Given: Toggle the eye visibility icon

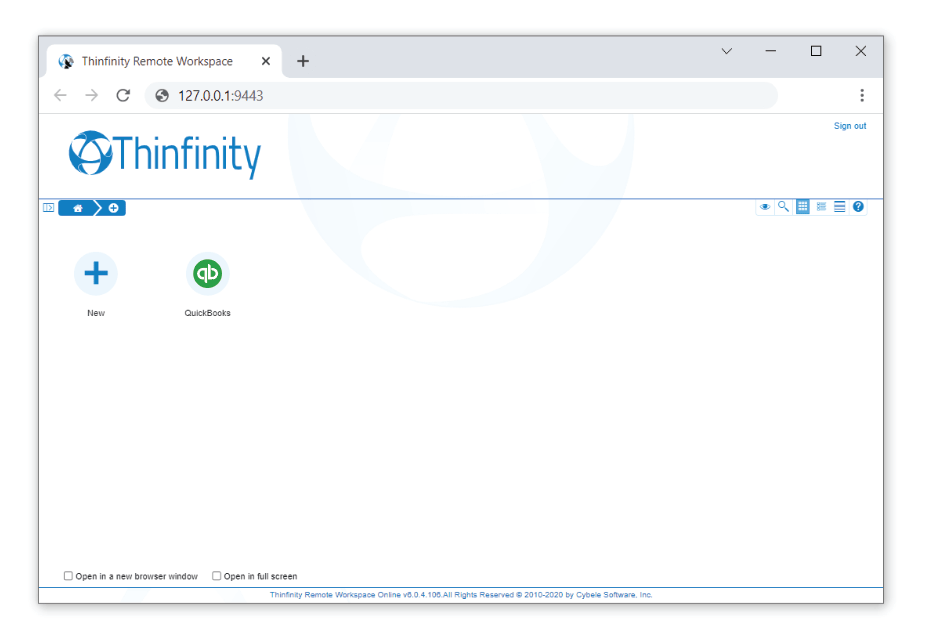Looking at the screenshot, I should pos(765,207).
